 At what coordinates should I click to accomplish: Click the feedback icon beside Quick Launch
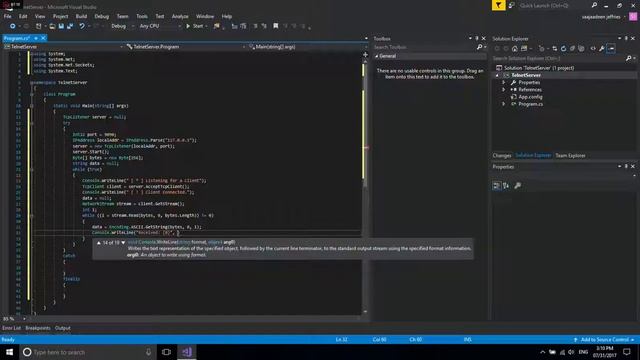pyautogui.click(x=511, y=5)
